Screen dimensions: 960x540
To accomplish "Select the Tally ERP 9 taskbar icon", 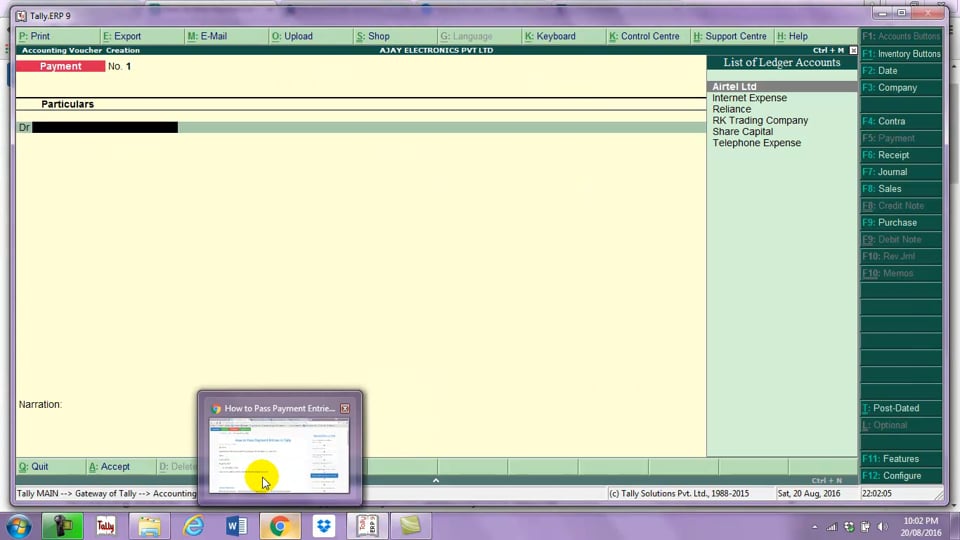I will tap(367, 526).
